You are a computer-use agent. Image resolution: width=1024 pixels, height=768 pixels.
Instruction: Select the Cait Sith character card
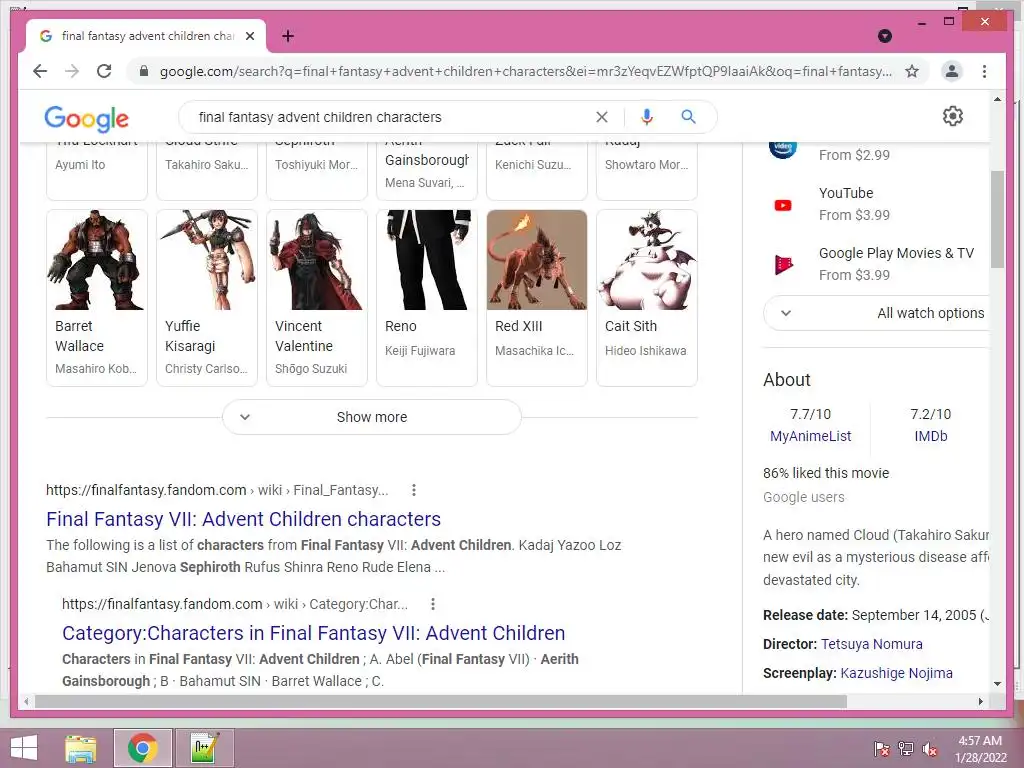click(647, 298)
